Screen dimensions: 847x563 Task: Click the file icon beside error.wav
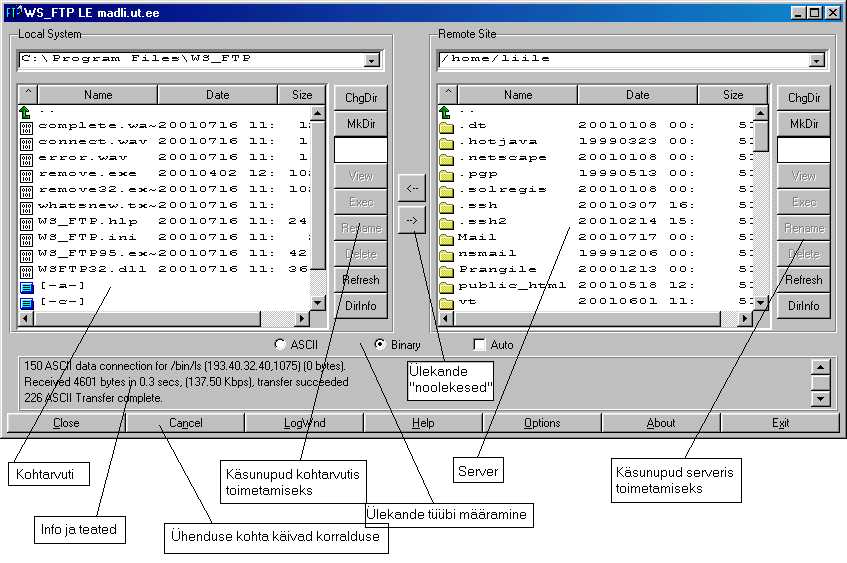pyautogui.click(x=26, y=160)
